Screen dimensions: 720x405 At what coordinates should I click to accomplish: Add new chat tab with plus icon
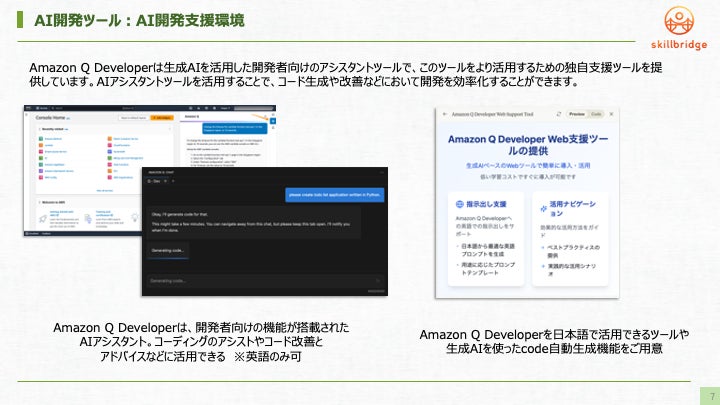pos(173,181)
